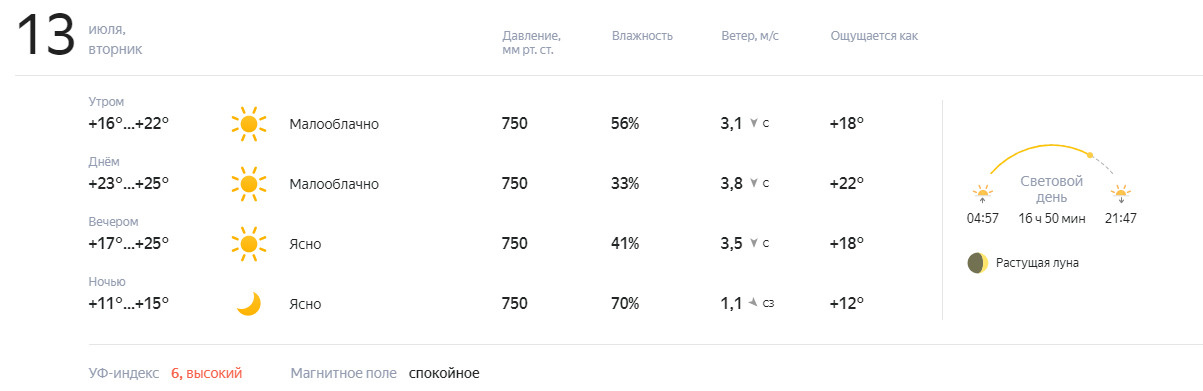The height and width of the screenshot is (391, 1203).
Task: Click the Ветер, м/с column header
Action: (x=750, y=36)
